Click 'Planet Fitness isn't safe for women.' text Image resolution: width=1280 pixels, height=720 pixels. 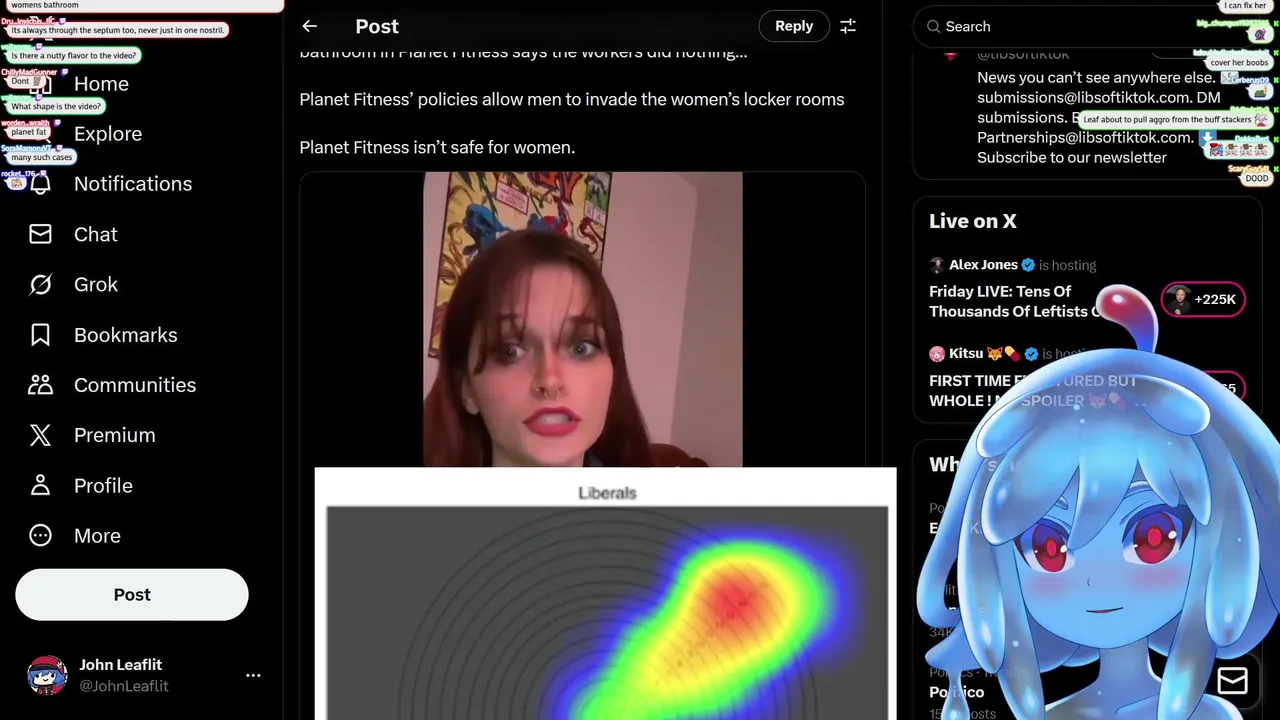tap(437, 148)
